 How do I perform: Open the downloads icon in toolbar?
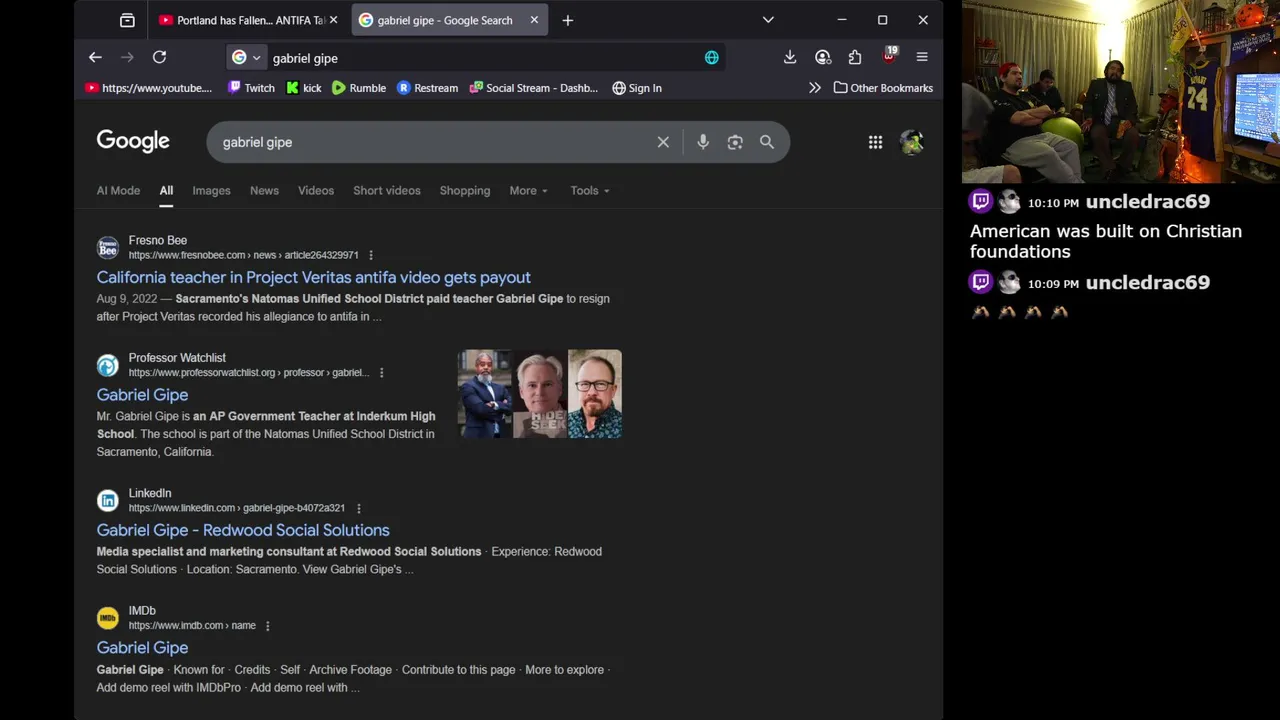click(x=790, y=58)
